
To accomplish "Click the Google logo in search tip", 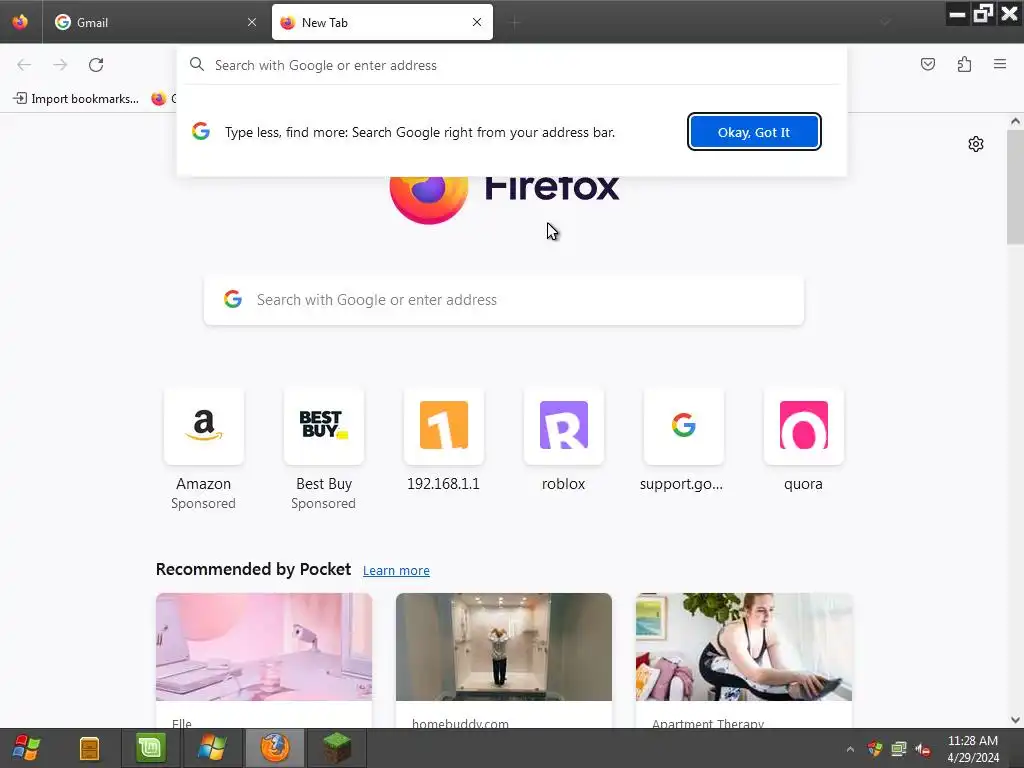I will (x=201, y=131).
